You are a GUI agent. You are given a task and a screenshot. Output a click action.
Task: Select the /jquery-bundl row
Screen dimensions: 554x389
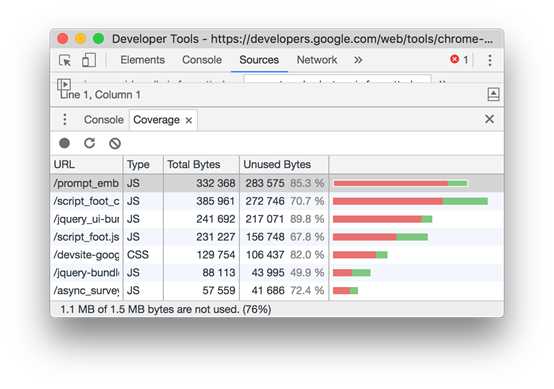277,272
